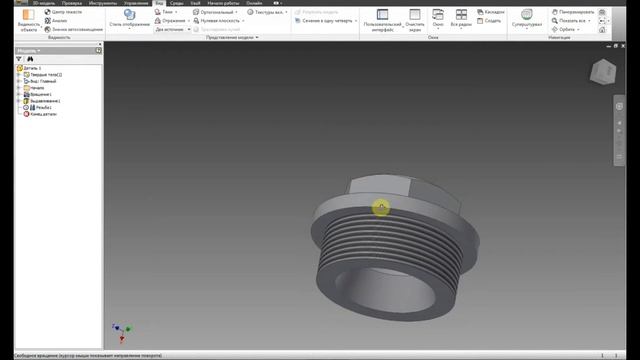Expand the Revolution1 (Вращение1) feature

pyautogui.click(x=19, y=94)
